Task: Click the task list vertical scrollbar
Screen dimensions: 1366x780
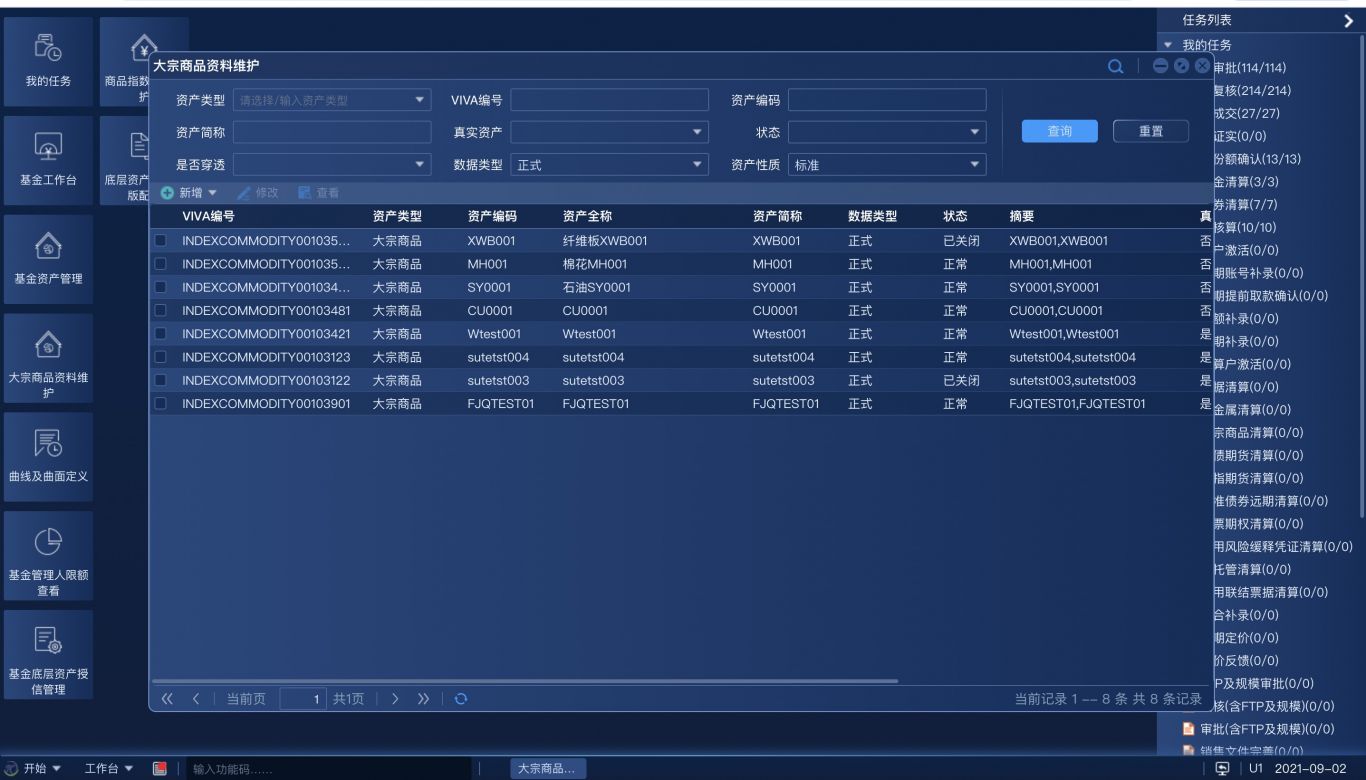Action: click(x=1362, y=275)
